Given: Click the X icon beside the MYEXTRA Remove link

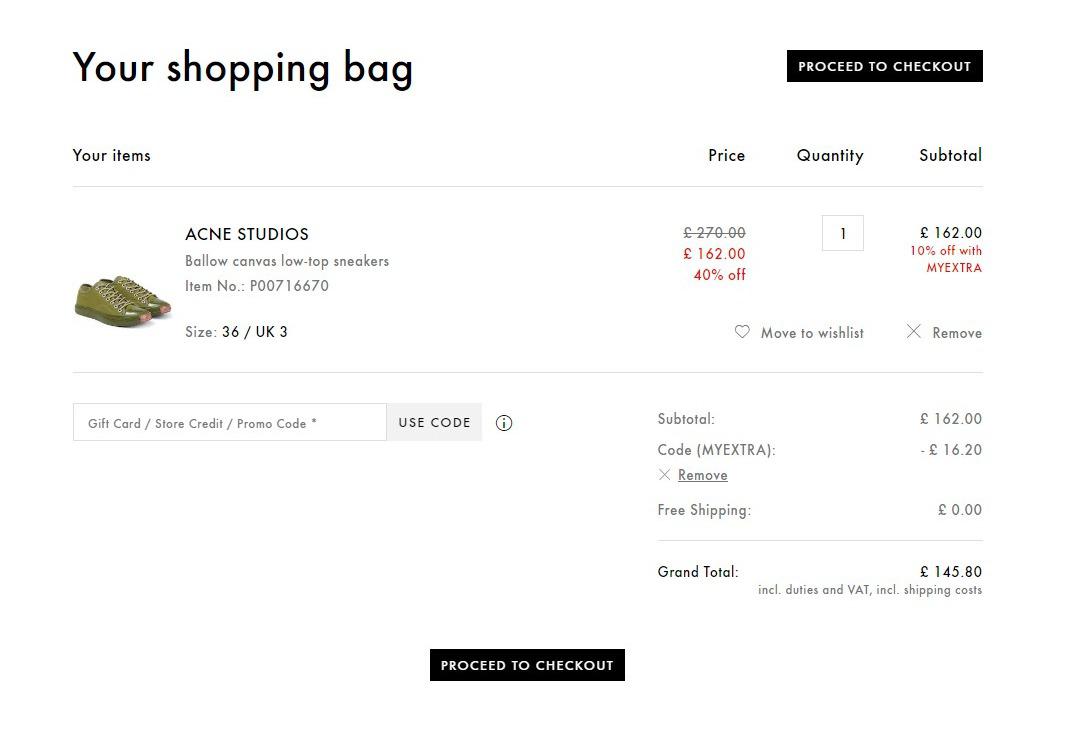Looking at the screenshot, I should click(x=664, y=475).
